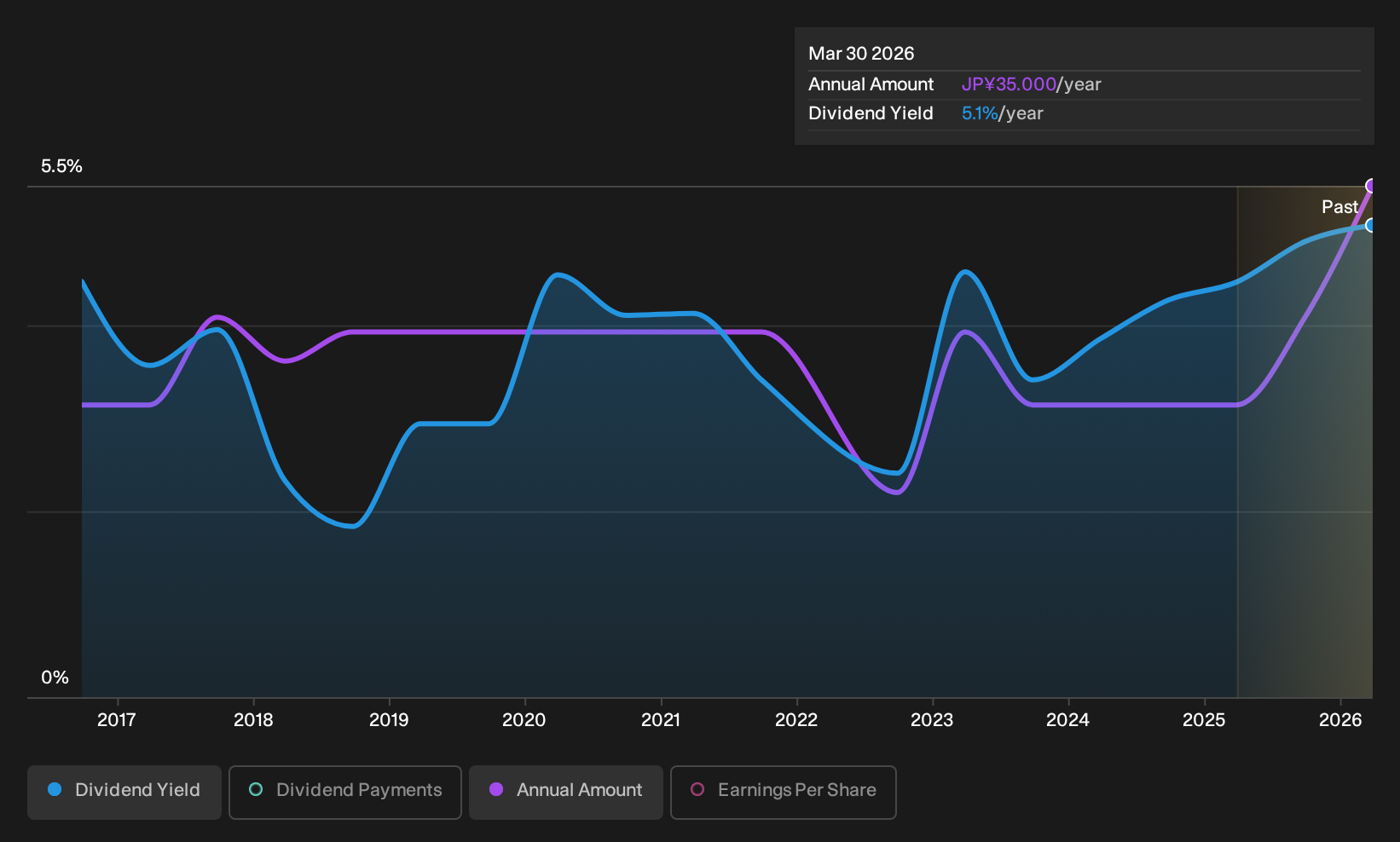1400x842 pixels.
Task: Click the Mar 30 2026 tooltip date
Action: pos(861,54)
